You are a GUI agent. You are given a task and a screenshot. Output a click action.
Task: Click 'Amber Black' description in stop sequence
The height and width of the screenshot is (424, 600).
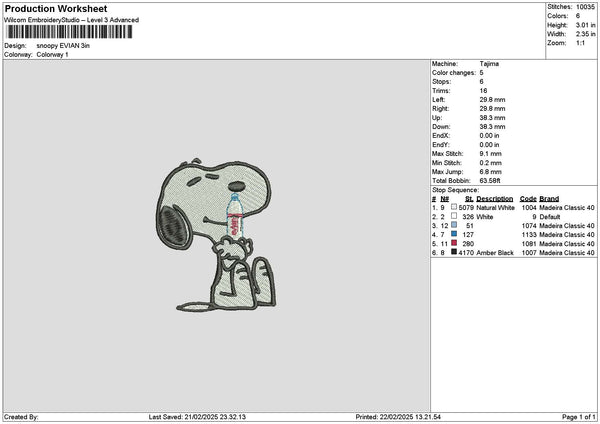click(495, 253)
